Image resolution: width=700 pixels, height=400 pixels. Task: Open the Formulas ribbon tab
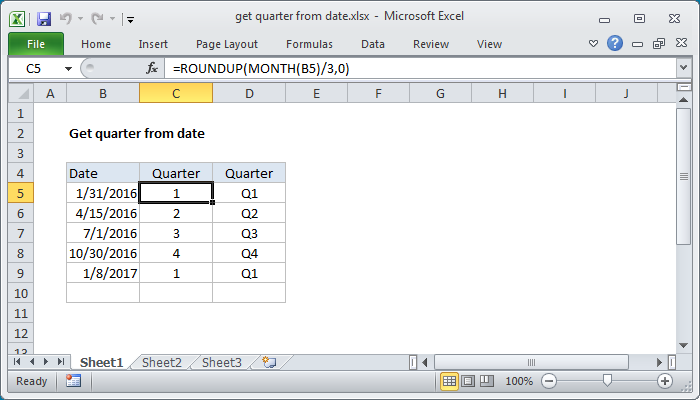[309, 44]
